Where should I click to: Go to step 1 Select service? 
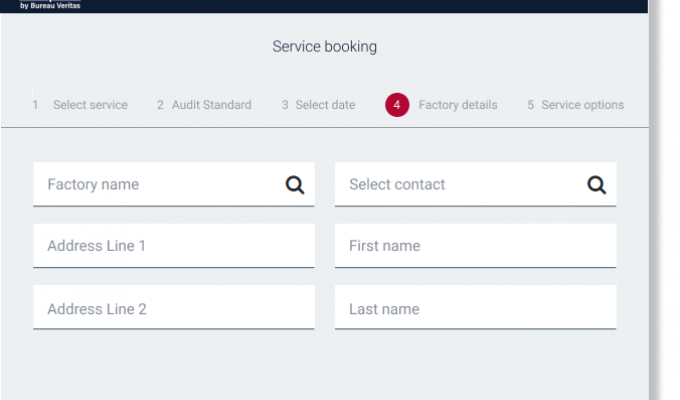click(80, 105)
